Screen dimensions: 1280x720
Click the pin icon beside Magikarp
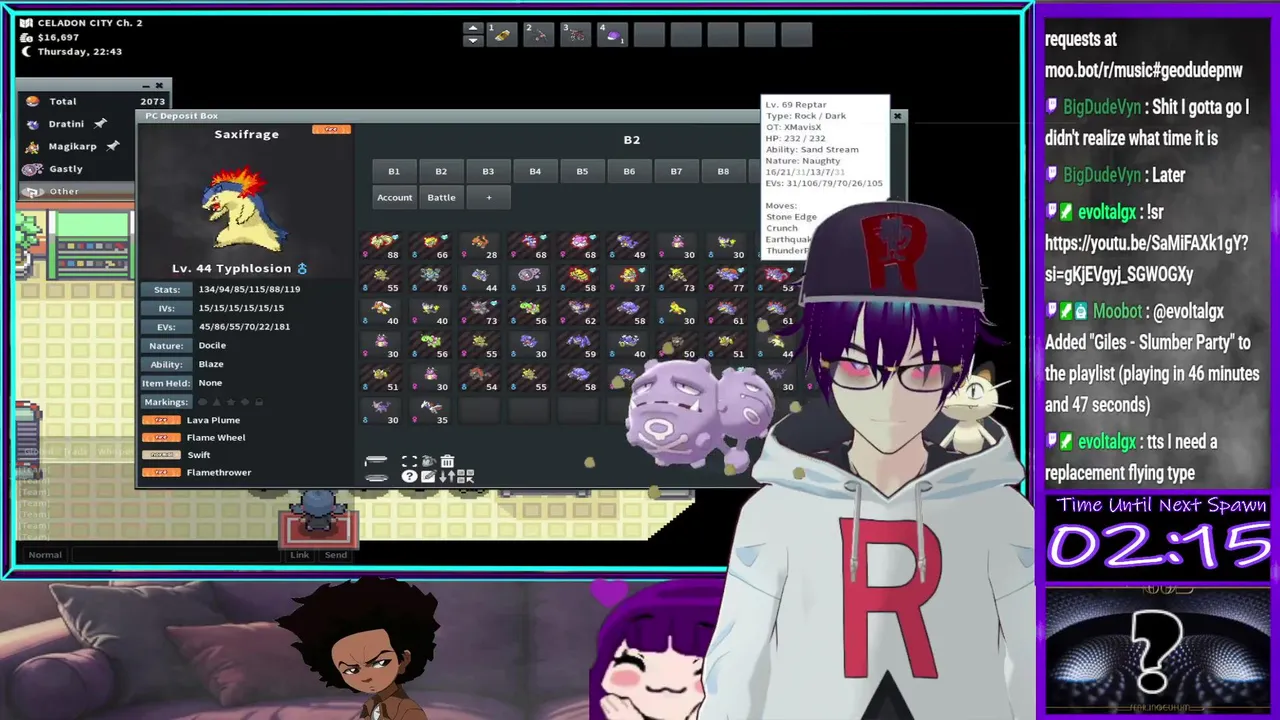pyautogui.click(x=113, y=146)
